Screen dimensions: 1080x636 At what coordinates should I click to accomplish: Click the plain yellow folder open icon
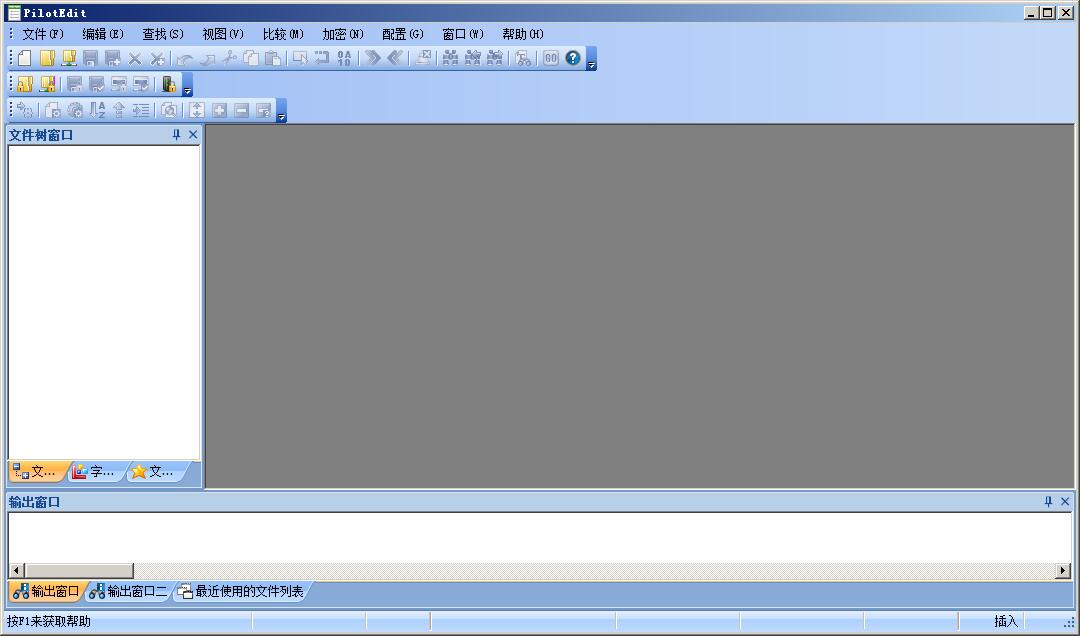pyautogui.click(x=47, y=59)
